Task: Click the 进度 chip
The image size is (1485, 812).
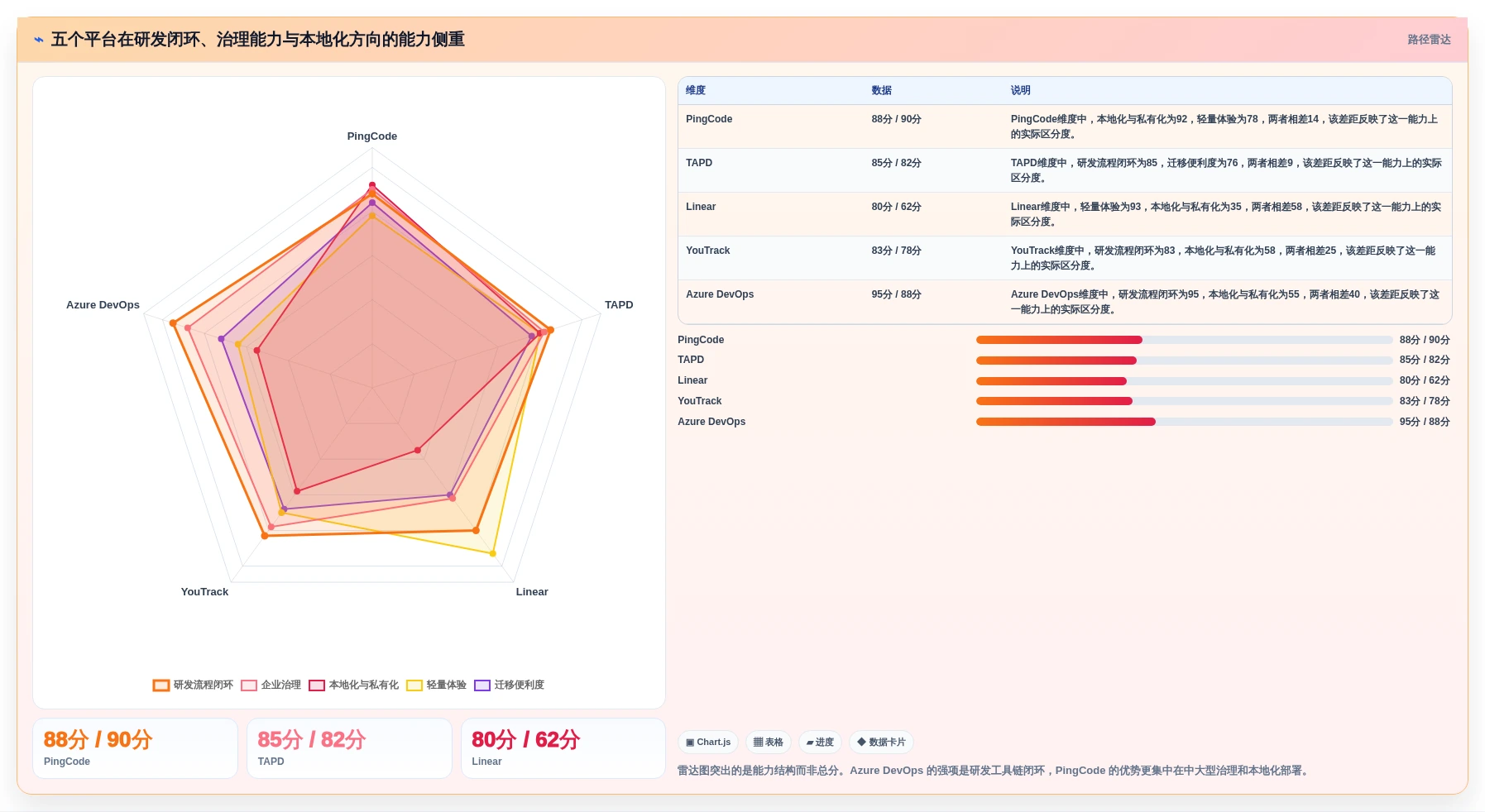Action: point(820,742)
